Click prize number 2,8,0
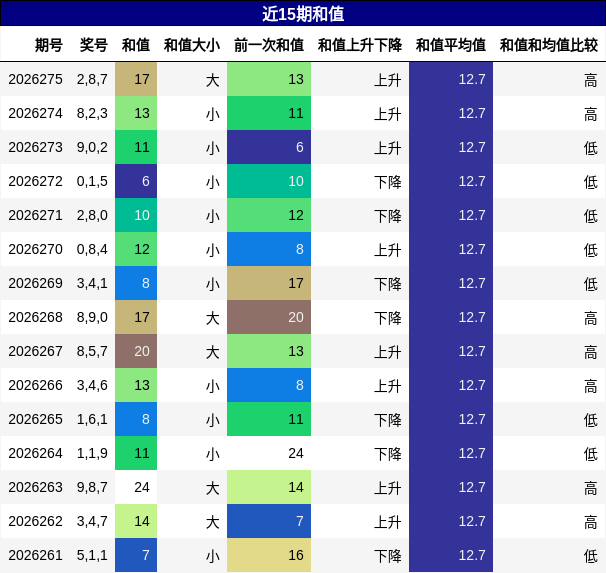This screenshot has height=573, width=606. [92, 215]
